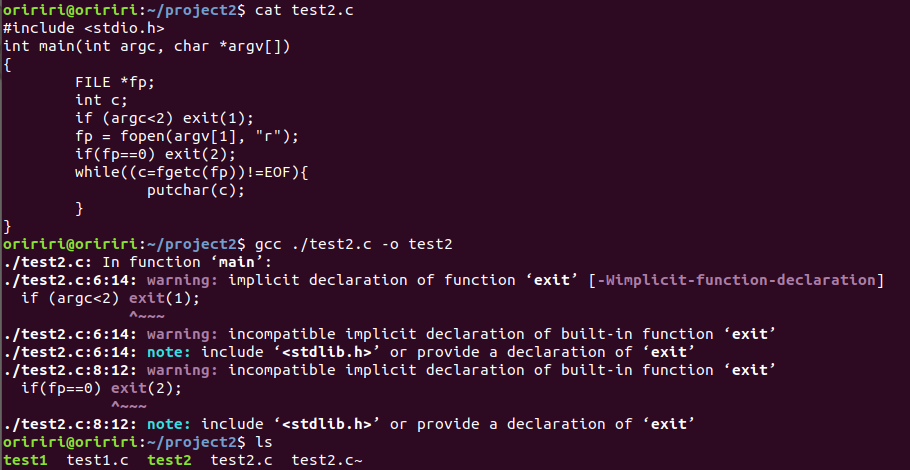
Task: Click the "In function 'main':" message
Action: coord(164,262)
